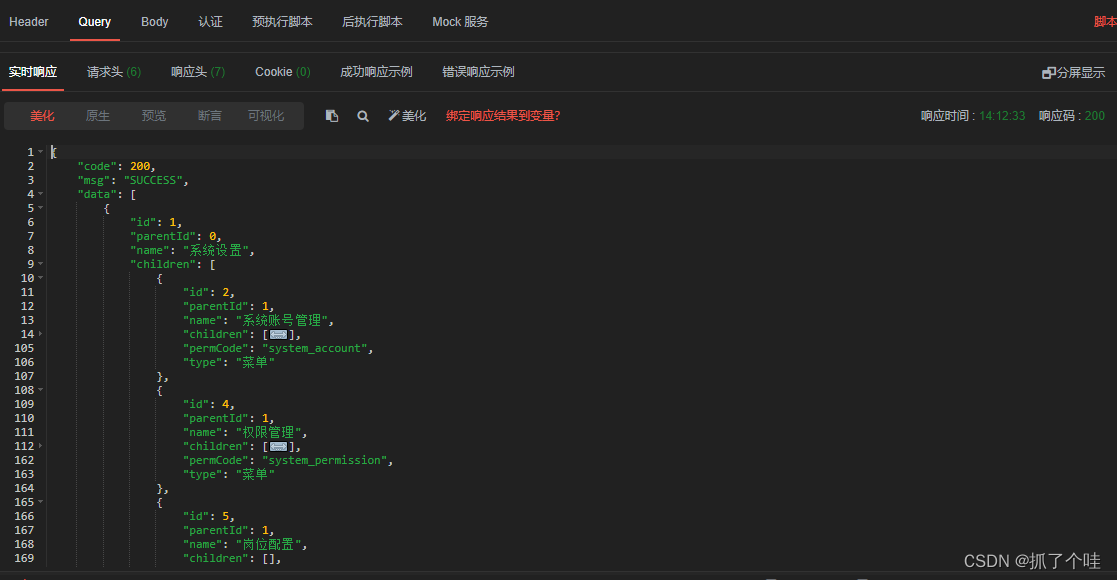Select the 原生 raw view mode
Viewport: 1117px width, 580px height.
(97, 115)
